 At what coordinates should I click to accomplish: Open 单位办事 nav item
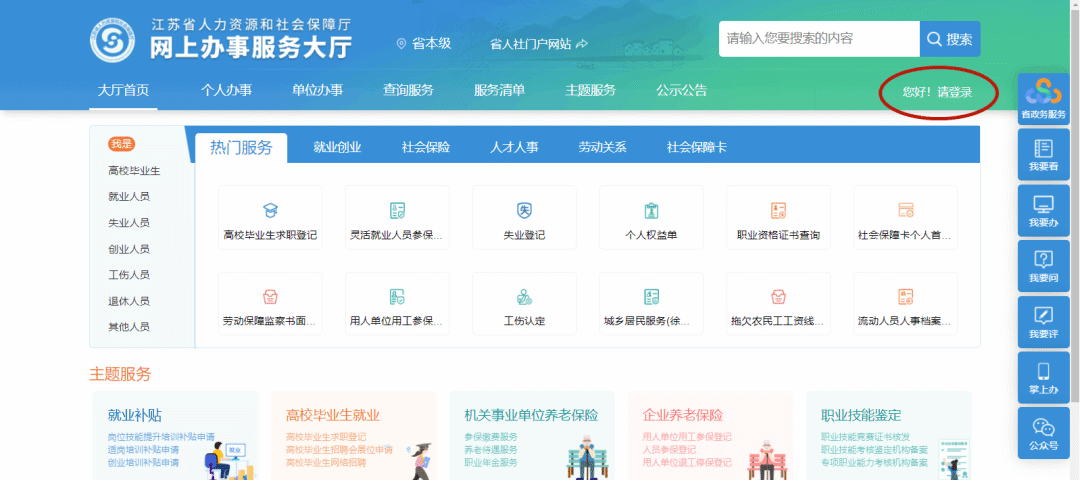click(318, 90)
